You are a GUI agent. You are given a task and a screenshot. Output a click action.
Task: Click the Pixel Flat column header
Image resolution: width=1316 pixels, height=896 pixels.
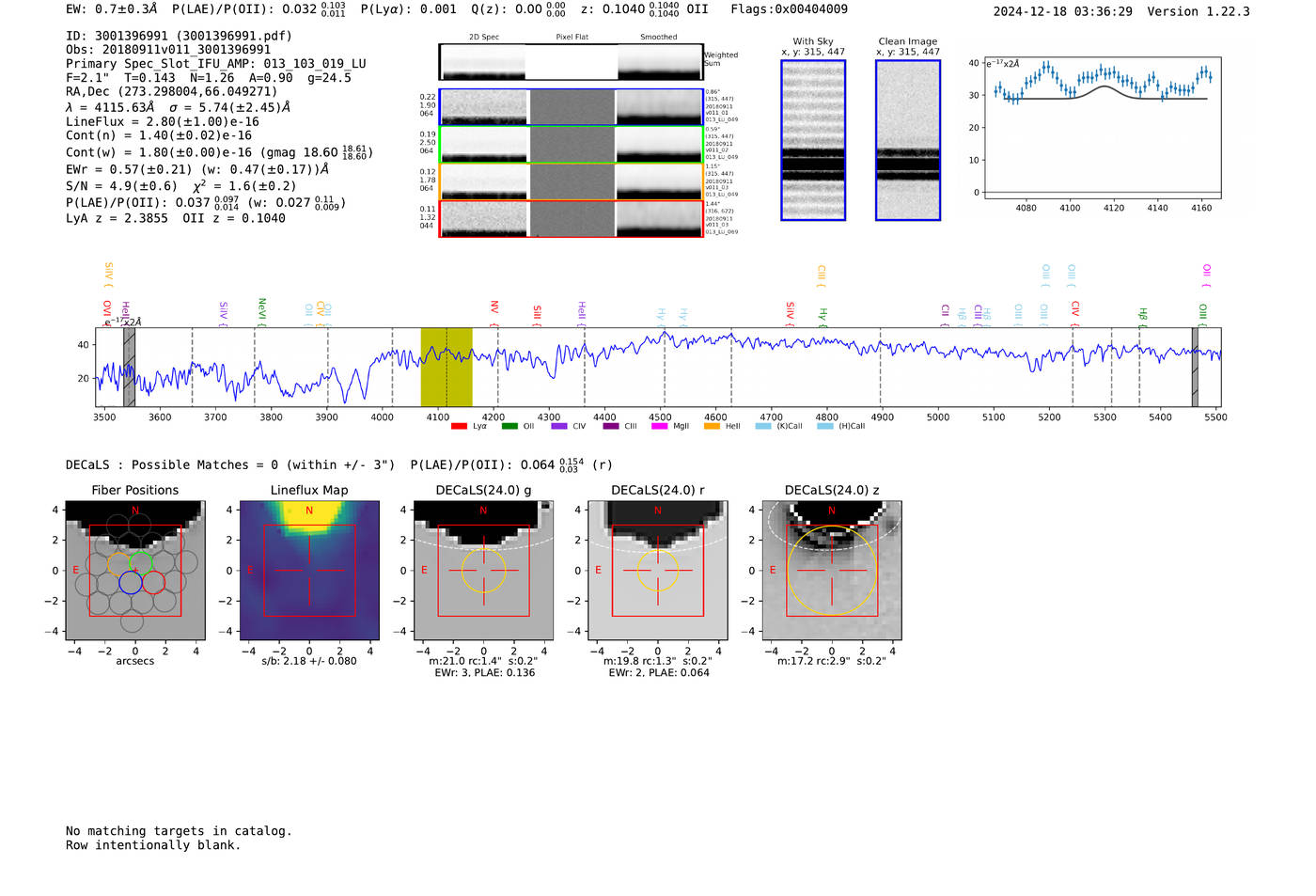point(572,38)
